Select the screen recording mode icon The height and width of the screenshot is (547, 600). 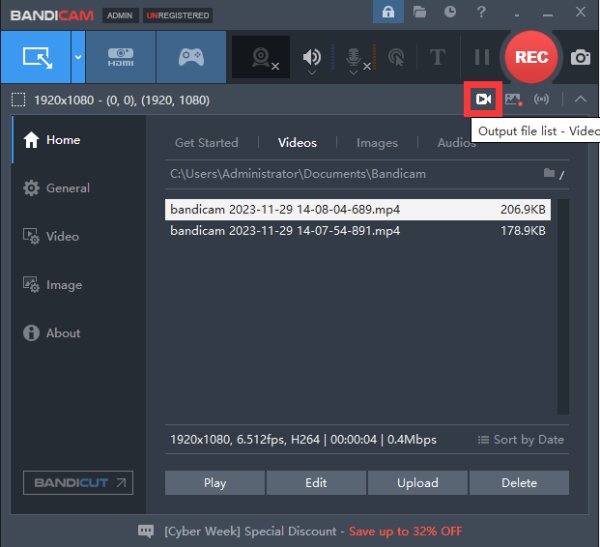pyautogui.click(x=36, y=57)
